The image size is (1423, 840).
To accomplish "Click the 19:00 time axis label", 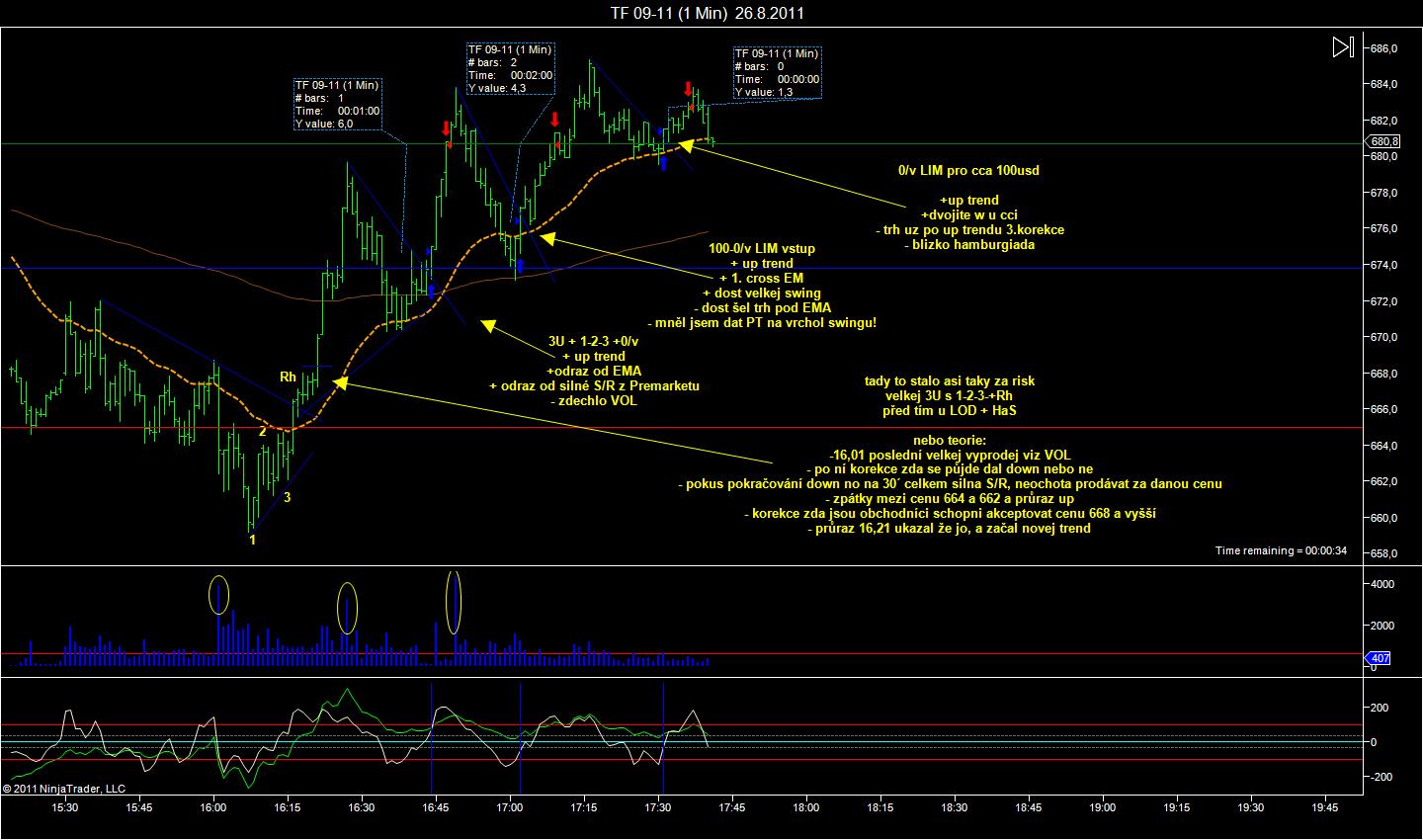I will [1103, 807].
